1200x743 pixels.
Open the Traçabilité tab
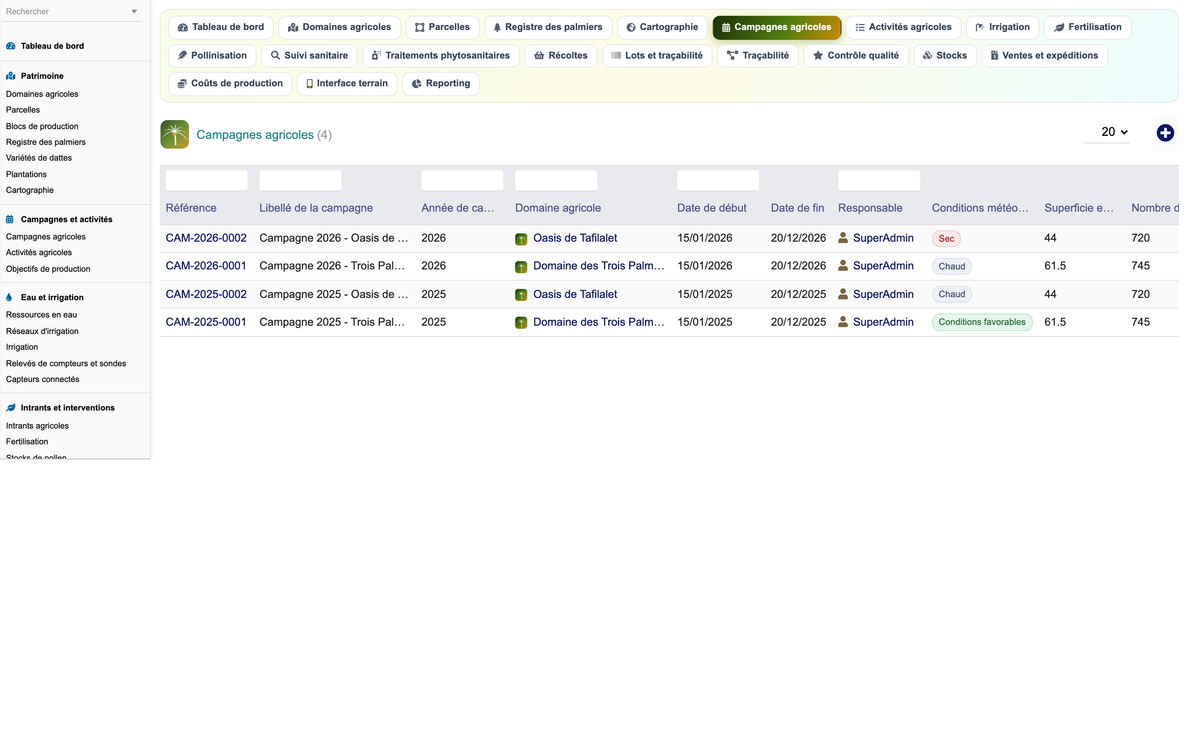point(758,55)
